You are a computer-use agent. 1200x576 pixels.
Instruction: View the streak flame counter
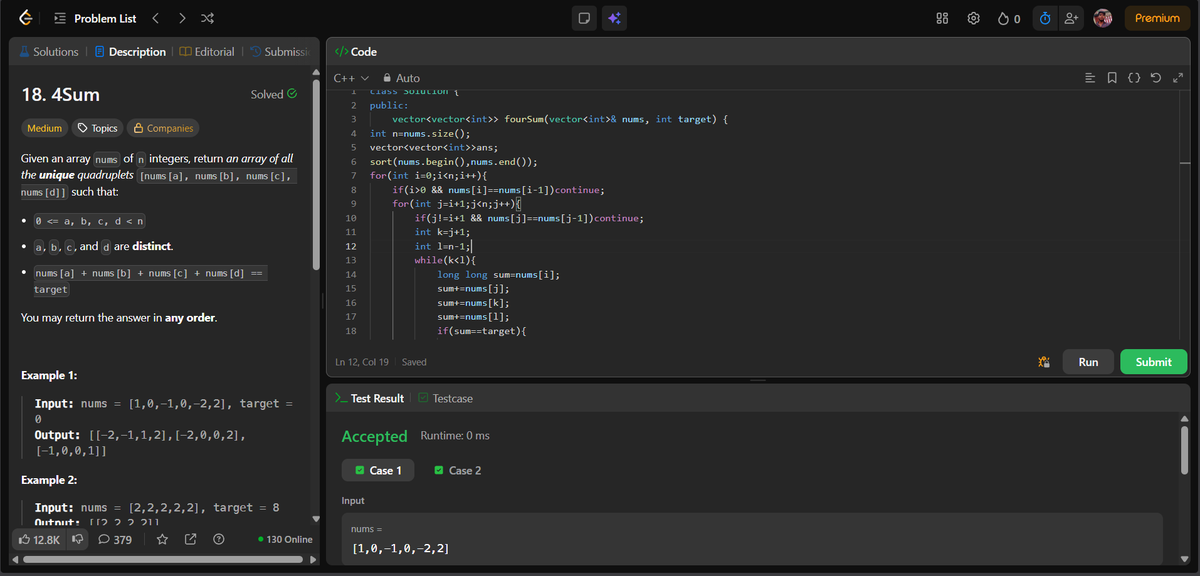[x=1009, y=18]
